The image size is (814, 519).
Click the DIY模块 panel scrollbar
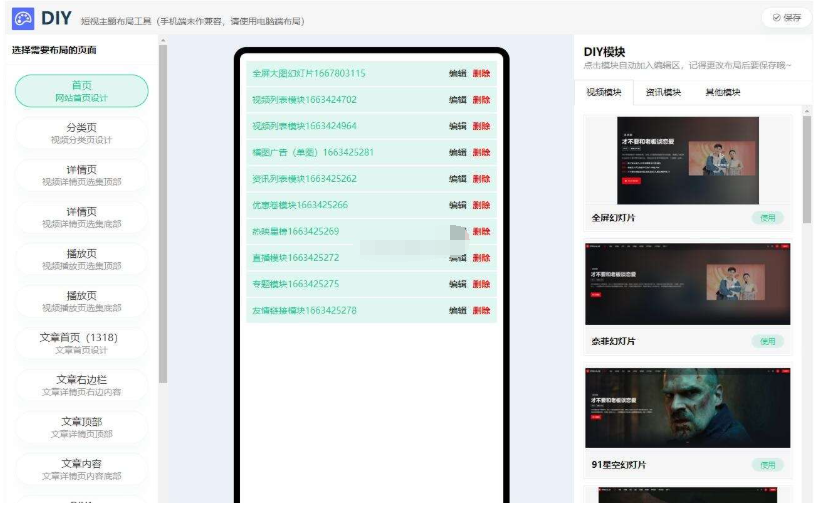807,169
